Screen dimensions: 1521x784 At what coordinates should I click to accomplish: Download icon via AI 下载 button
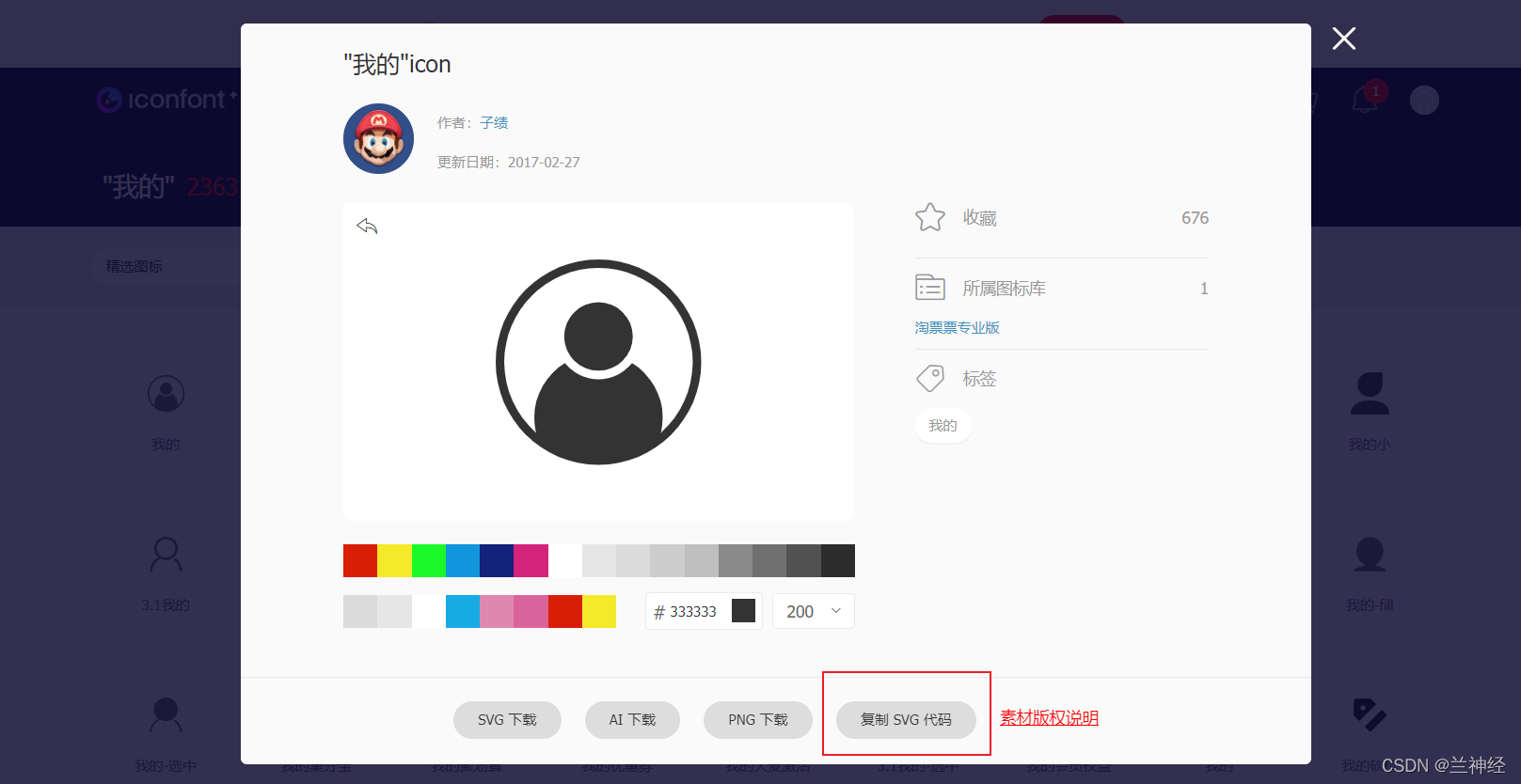(x=632, y=720)
